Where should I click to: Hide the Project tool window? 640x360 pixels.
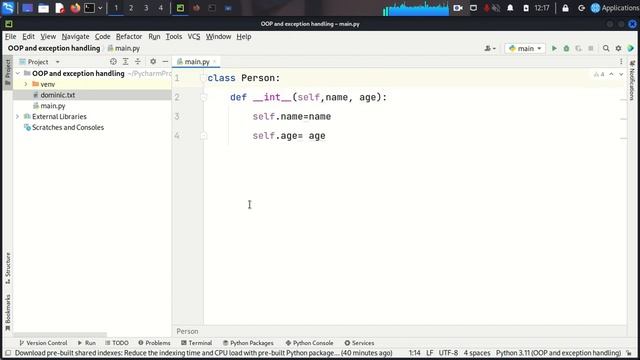tap(165, 62)
